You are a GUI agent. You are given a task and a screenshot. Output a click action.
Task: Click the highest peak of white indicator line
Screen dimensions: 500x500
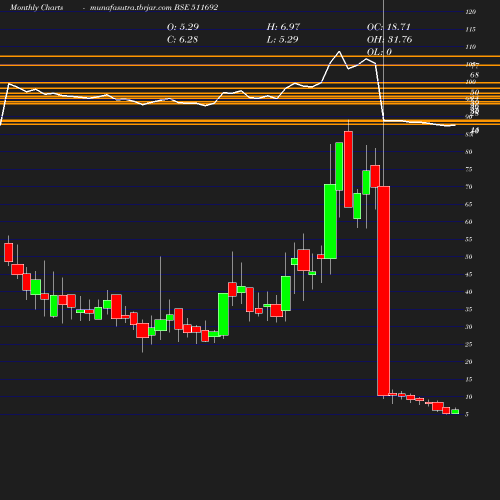339,52
